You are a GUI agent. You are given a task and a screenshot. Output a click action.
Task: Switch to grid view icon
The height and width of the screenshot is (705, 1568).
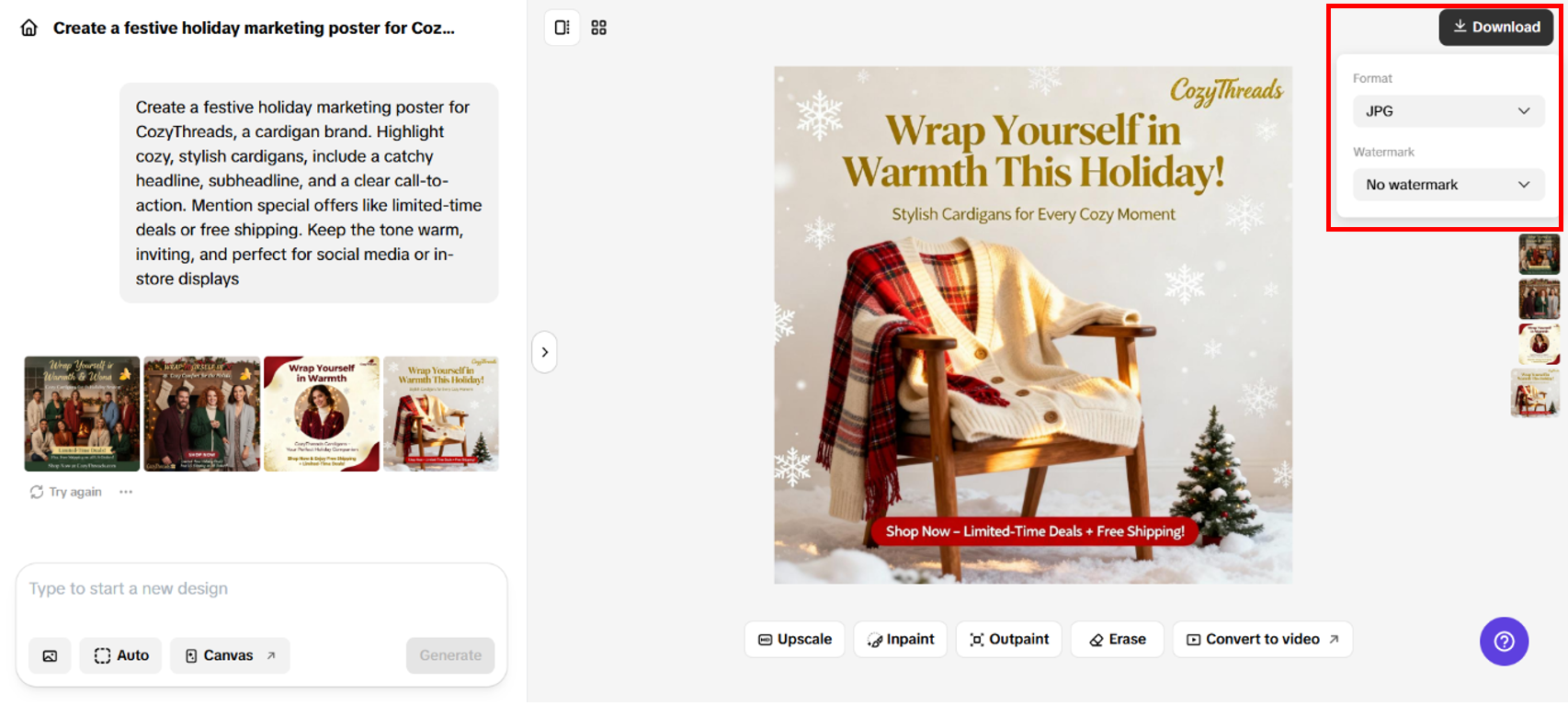pos(599,28)
